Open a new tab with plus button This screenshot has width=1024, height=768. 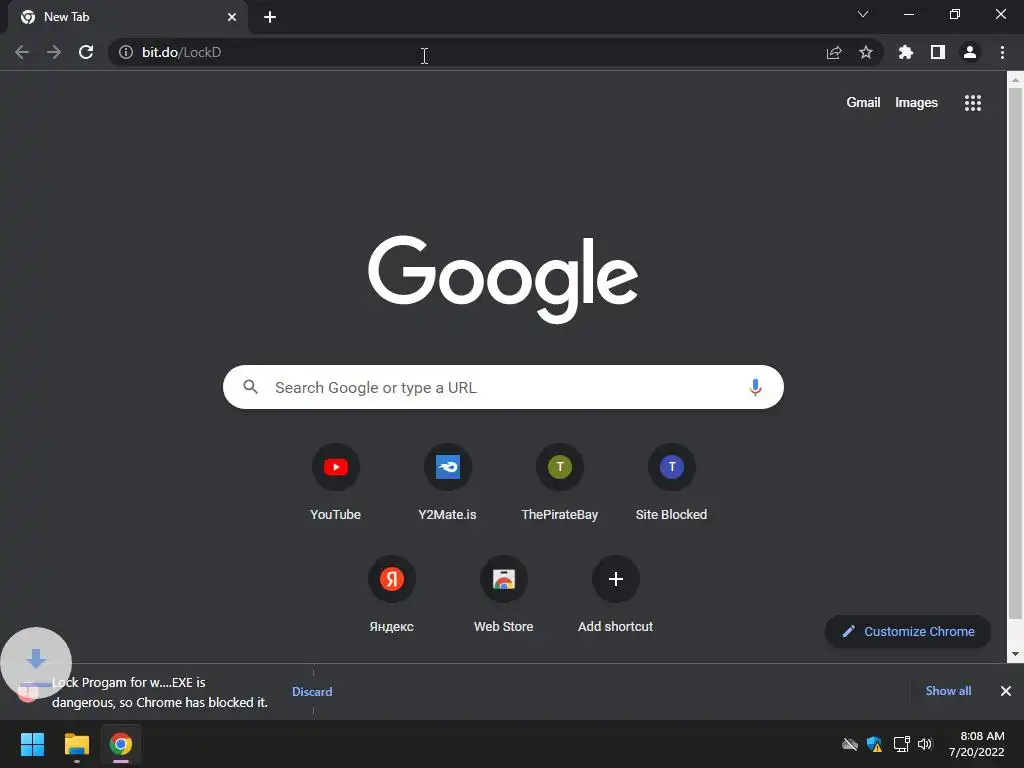(x=270, y=17)
